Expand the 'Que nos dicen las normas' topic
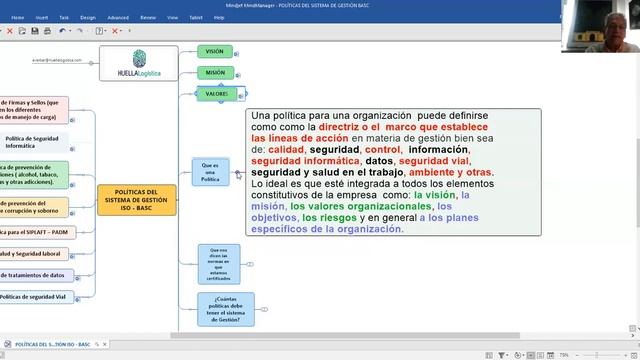The height and width of the screenshot is (360, 640). click(250, 264)
